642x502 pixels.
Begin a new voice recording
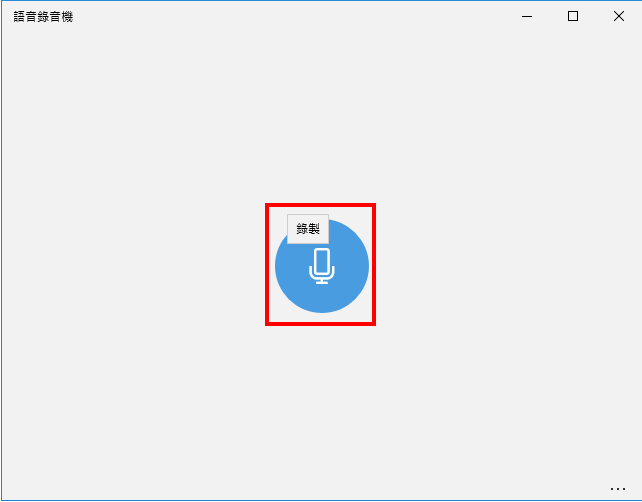322,266
